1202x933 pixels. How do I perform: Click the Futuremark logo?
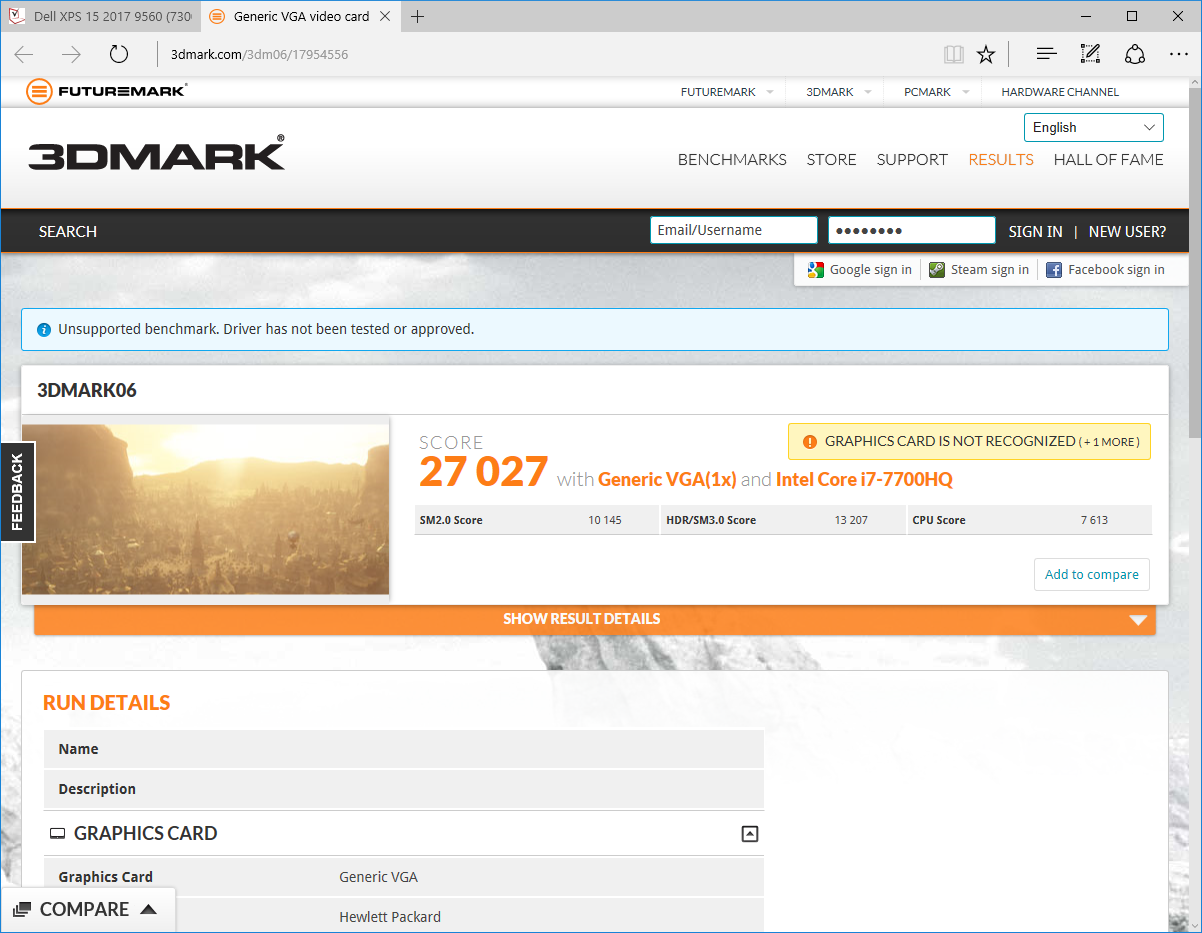tap(107, 91)
